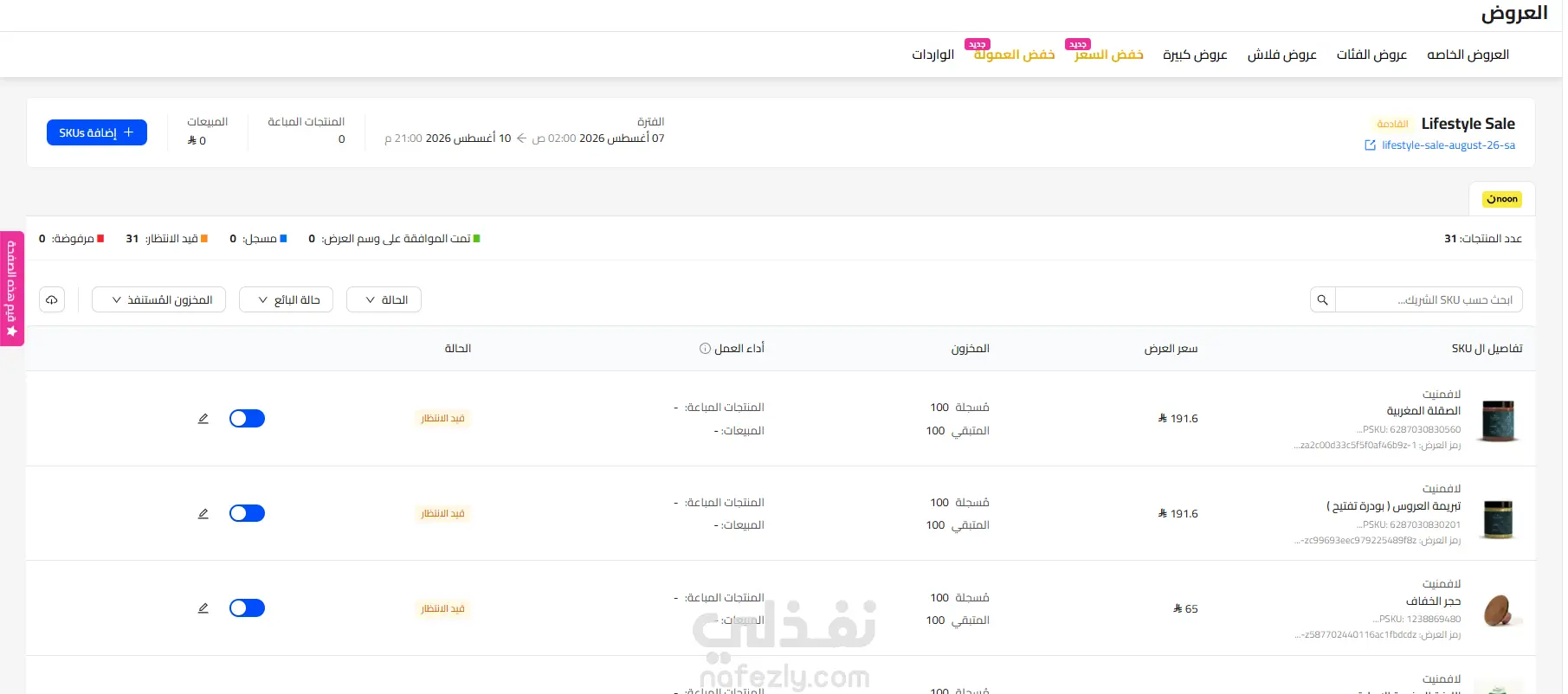
Task: Click the 191.6 price for تبريمة العروس
Action: coord(1178,514)
